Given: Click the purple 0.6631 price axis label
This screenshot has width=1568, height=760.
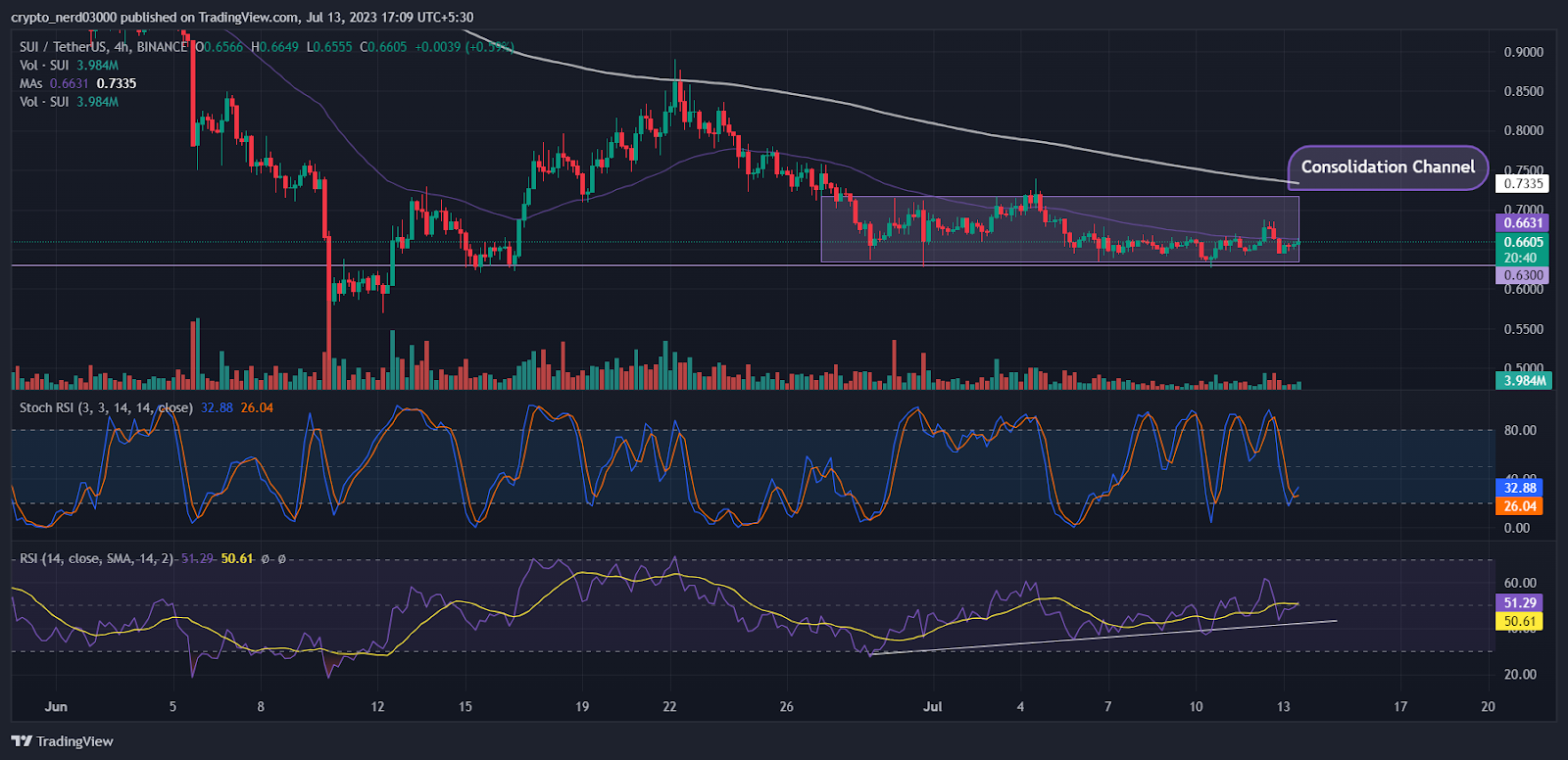Looking at the screenshot, I should 1524,223.
